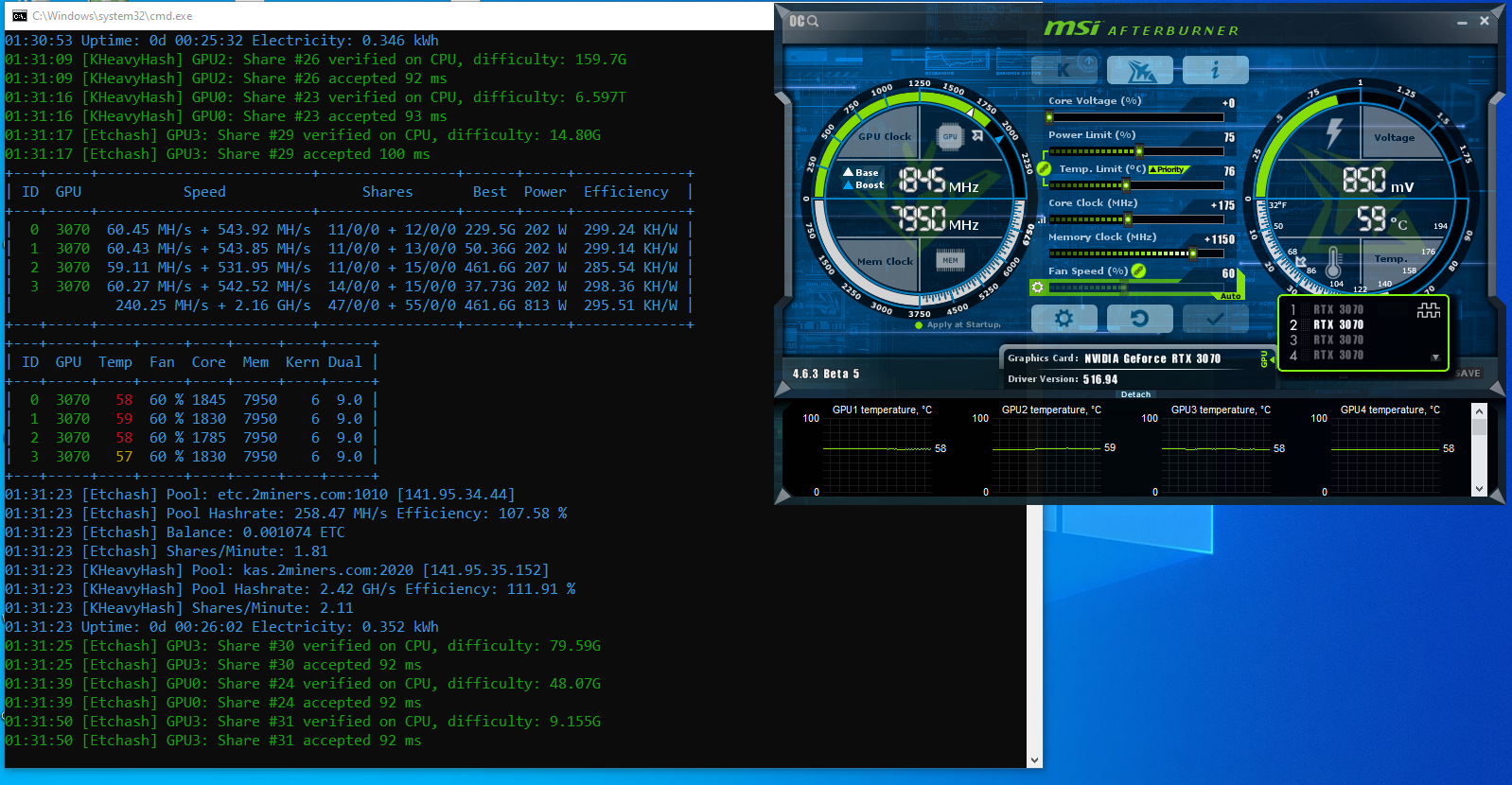
Task: Collapse GPU selector via green GPU tab
Action: coord(1264,358)
